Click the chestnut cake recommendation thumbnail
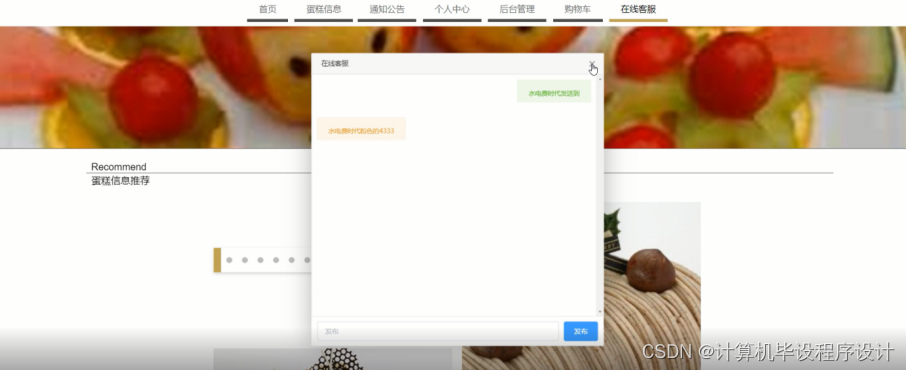 coord(652,286)
